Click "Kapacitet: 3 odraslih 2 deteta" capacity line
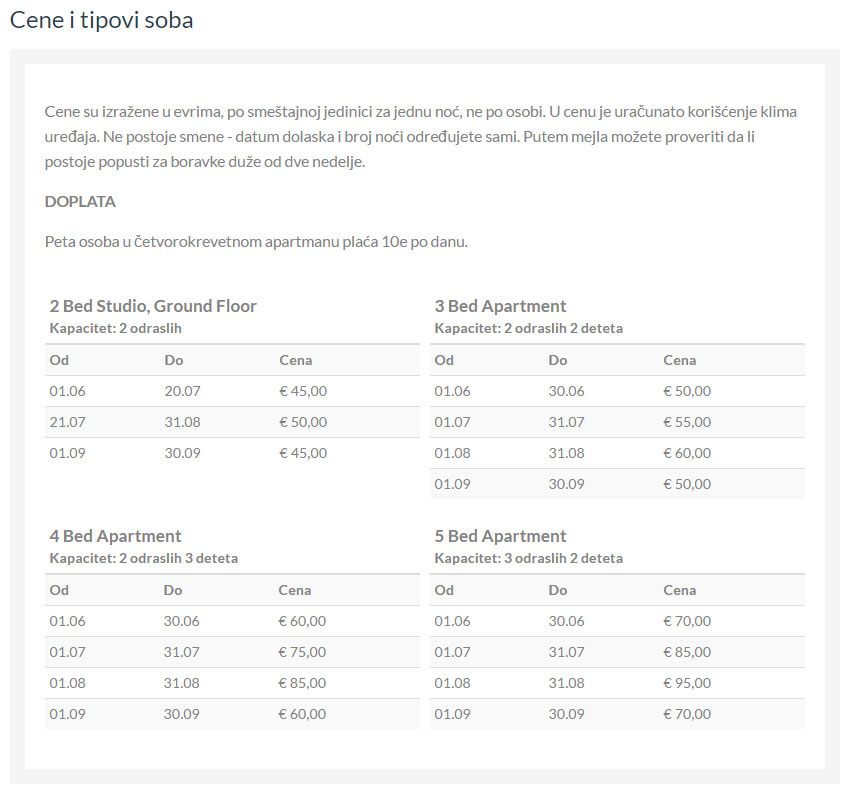This screenshot has width=852, height=798. 529,558
